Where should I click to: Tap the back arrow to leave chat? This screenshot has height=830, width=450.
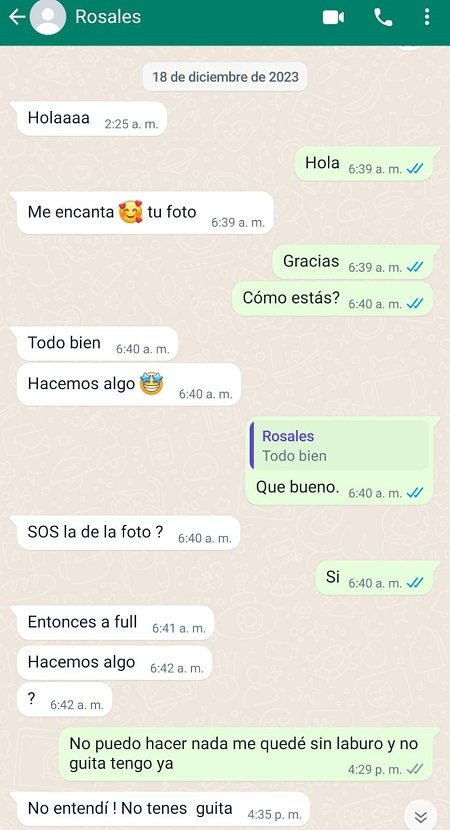pyautogui.click(x=17, y=17)
